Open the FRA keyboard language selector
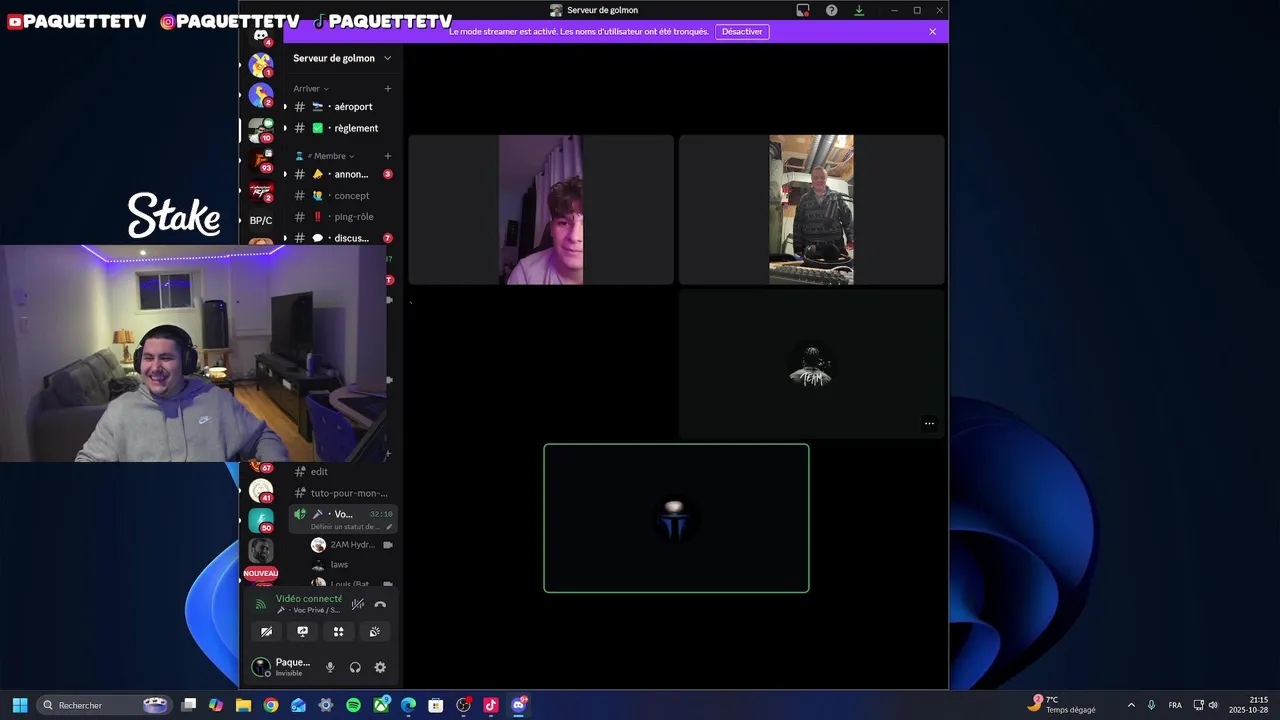Image resolution: width=1280 pixels, height=720 pixels. (1175, 705)
